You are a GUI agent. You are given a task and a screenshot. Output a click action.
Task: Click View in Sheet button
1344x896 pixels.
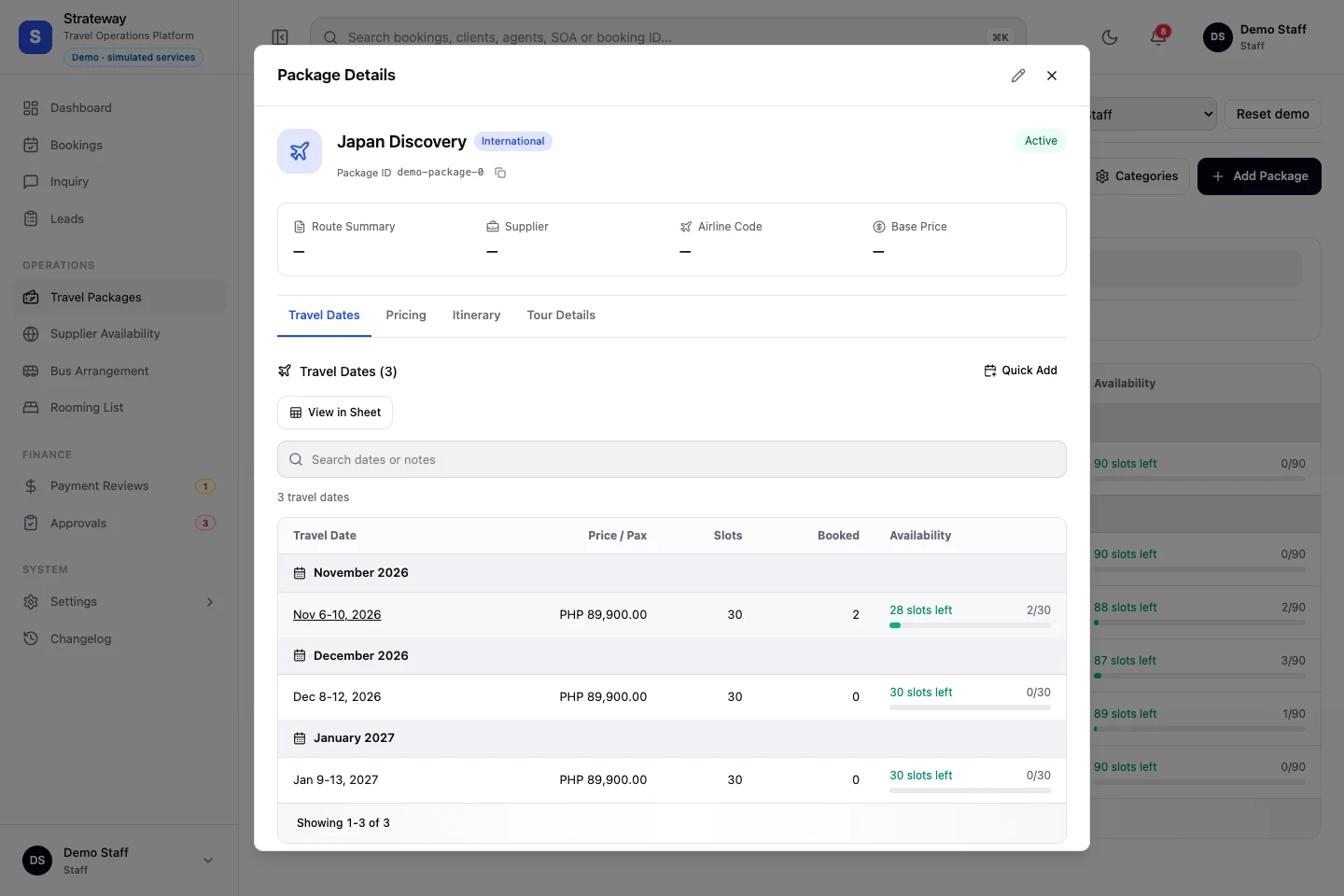pyautogui.click(x=335, y=413)
